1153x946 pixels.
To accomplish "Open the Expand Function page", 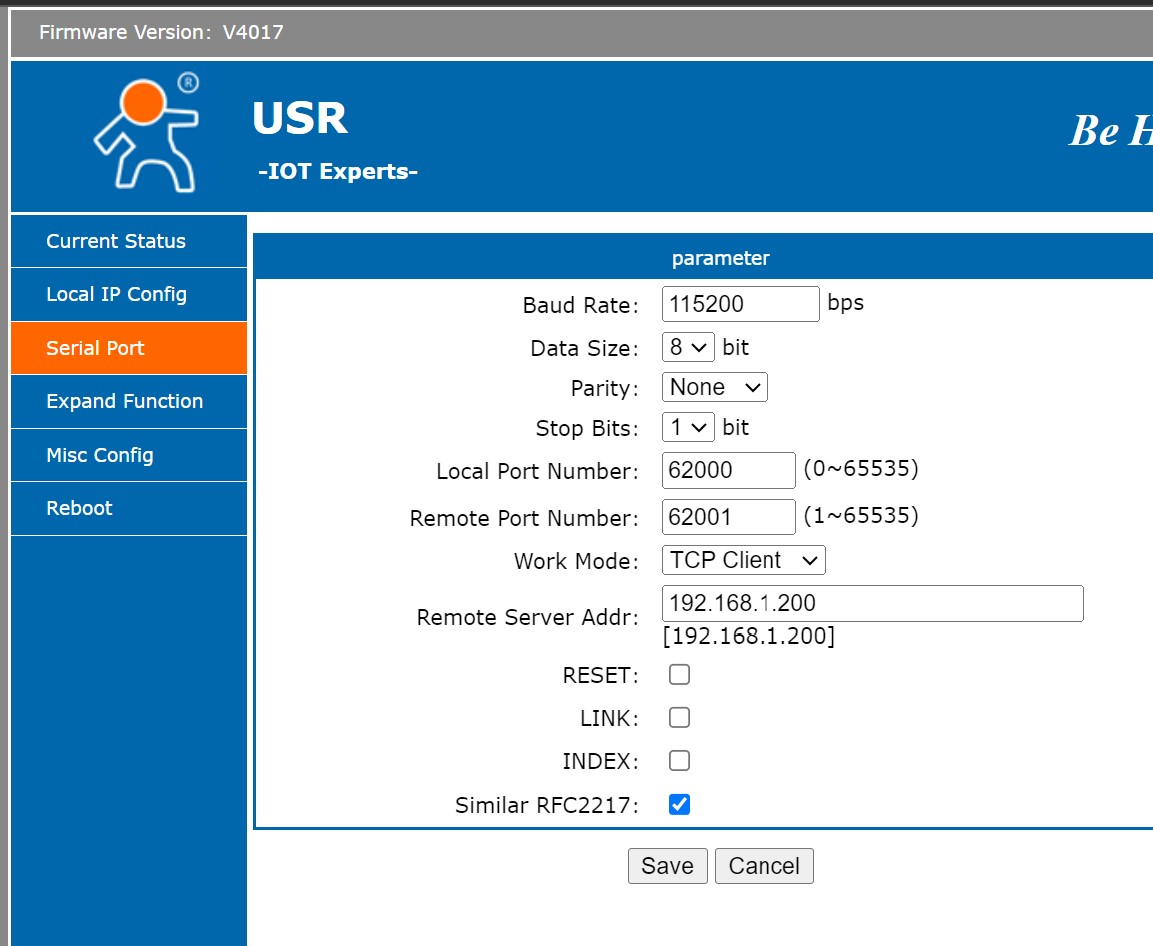I will (x=124, y=401).
